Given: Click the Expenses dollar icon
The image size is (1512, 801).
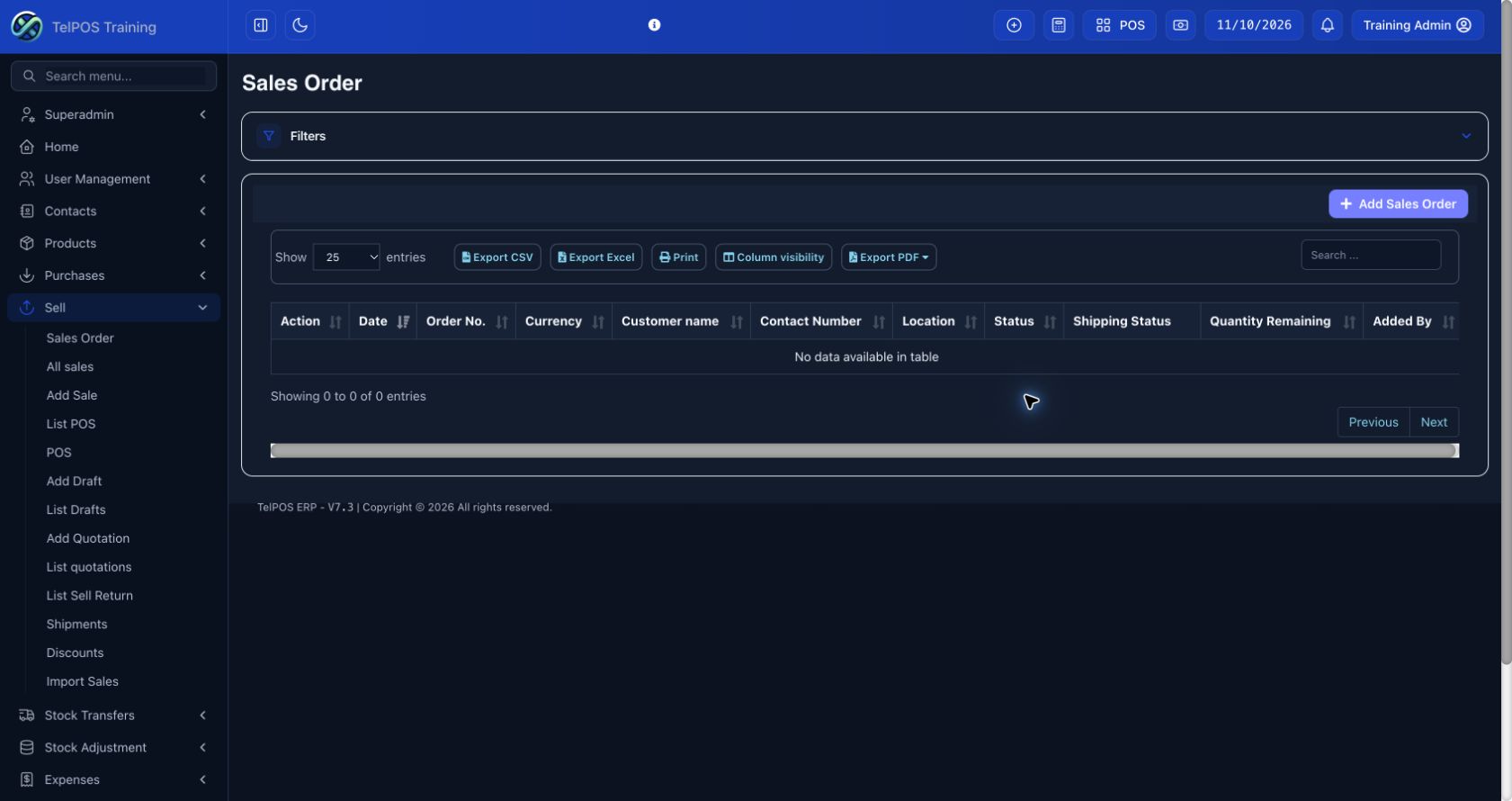Looking at the screenshot, I should point(27,780).
